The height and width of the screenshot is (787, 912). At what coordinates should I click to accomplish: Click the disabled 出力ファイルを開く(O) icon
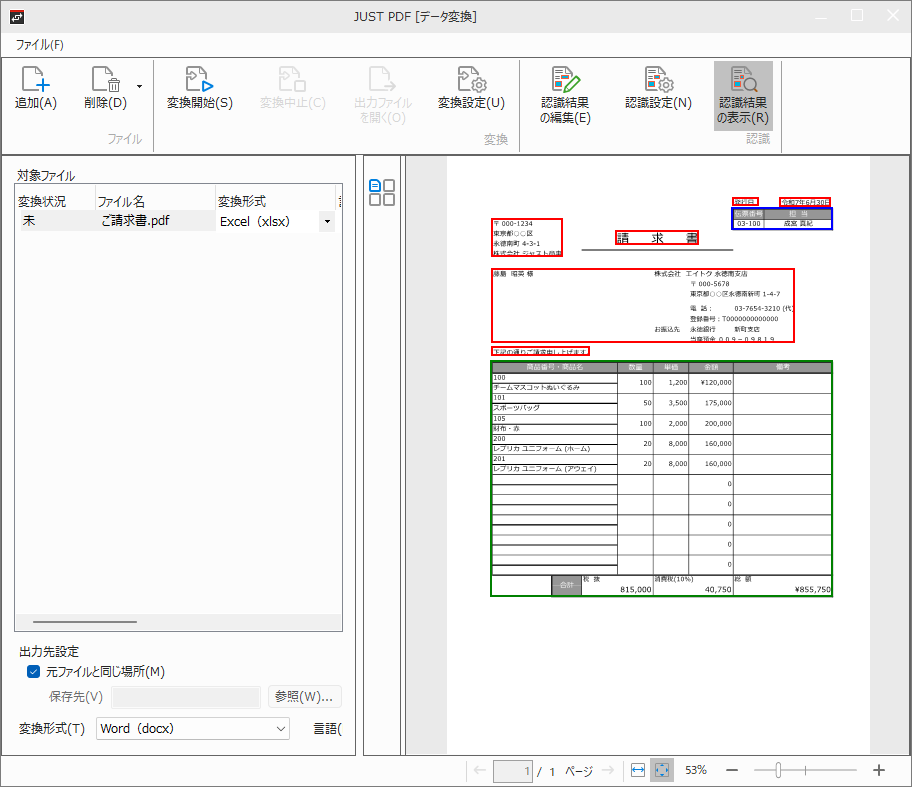[x=382, y=79]
